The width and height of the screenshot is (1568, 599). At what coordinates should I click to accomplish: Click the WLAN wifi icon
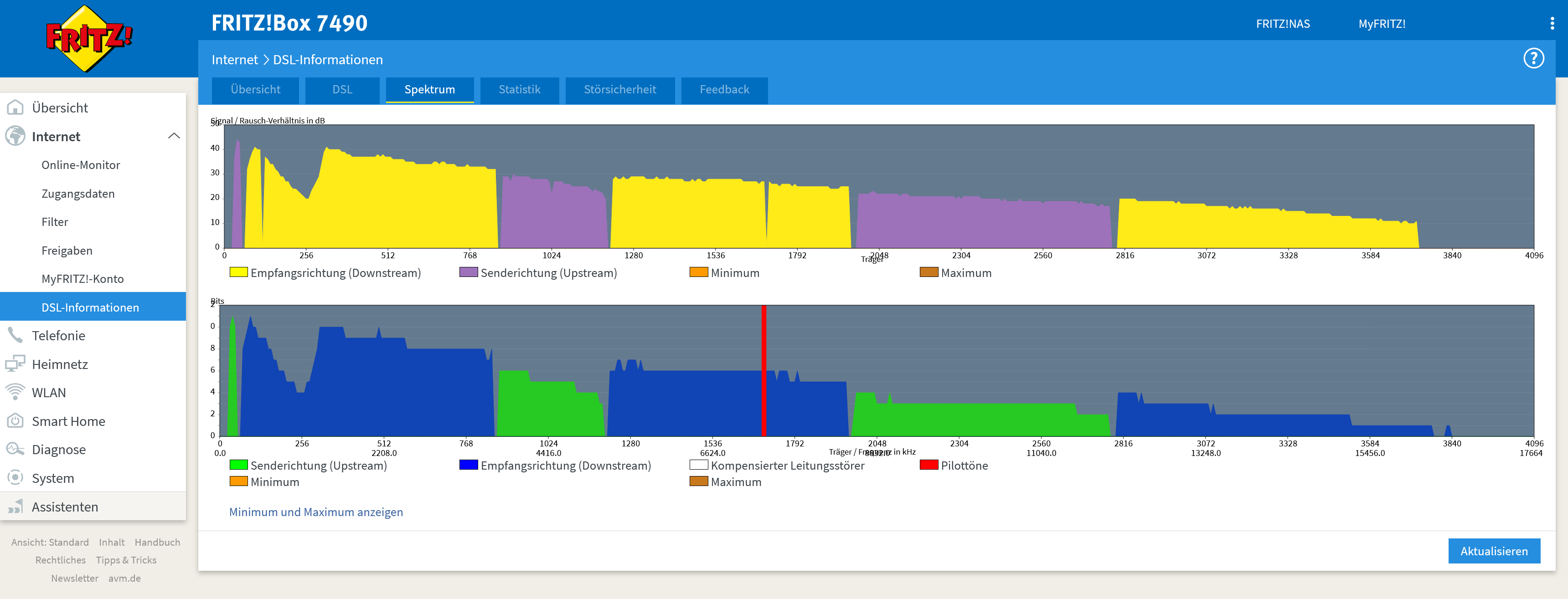[15, 392]
